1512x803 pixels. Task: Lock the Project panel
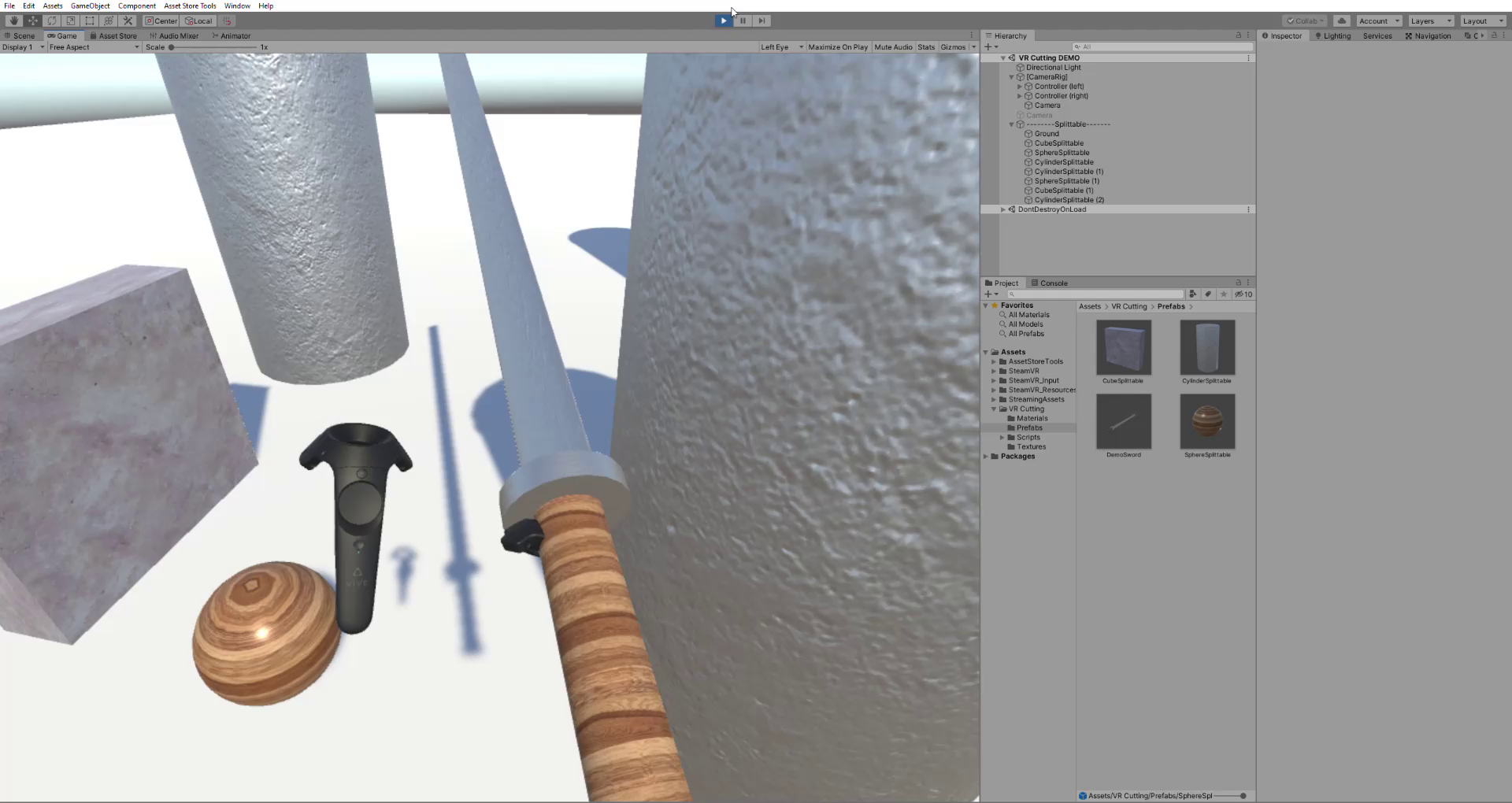(1238, 283)
